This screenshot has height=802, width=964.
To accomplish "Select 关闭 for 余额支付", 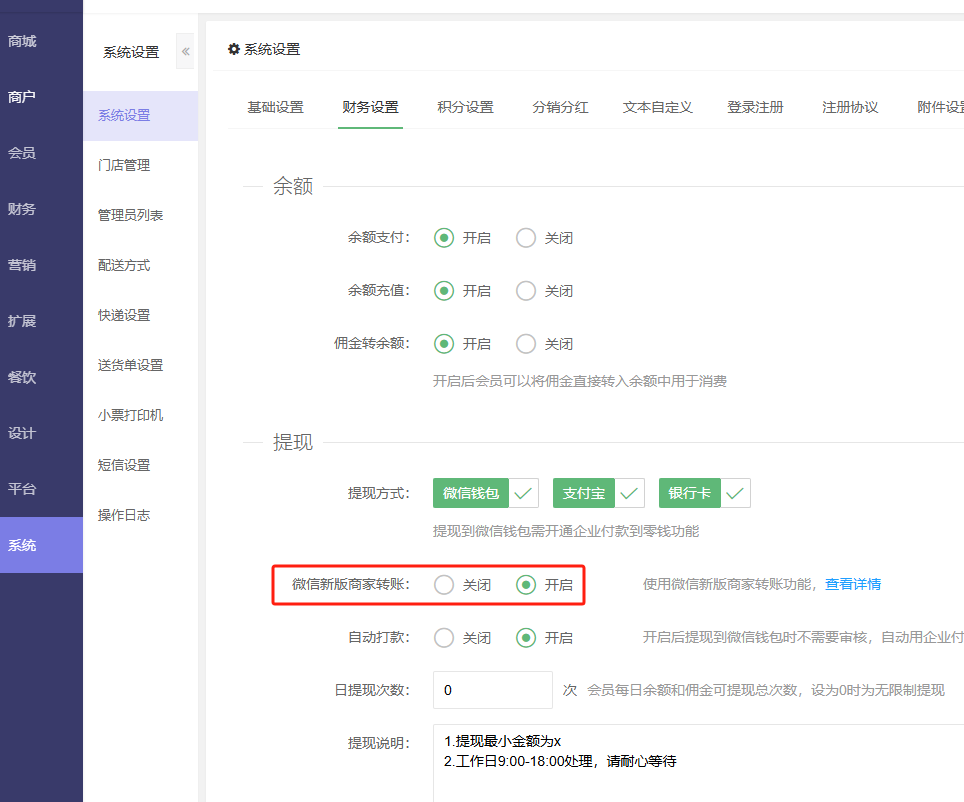I will pos(526,238).
